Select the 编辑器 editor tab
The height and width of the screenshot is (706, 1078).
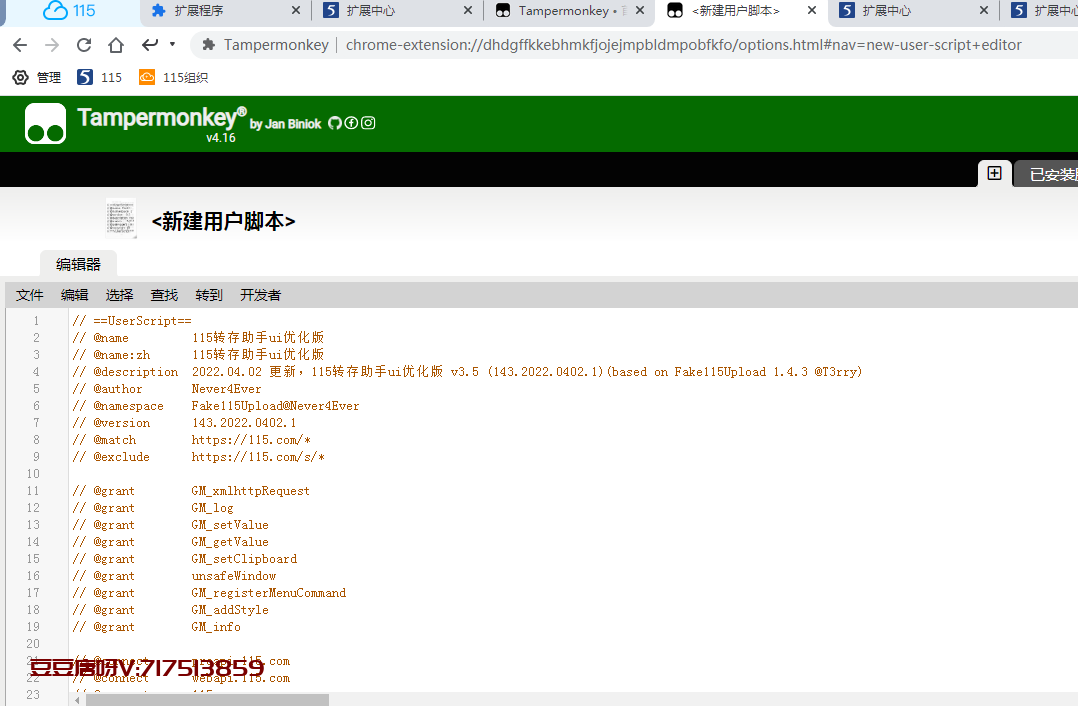pyautogui.click(x=78, y=264)
